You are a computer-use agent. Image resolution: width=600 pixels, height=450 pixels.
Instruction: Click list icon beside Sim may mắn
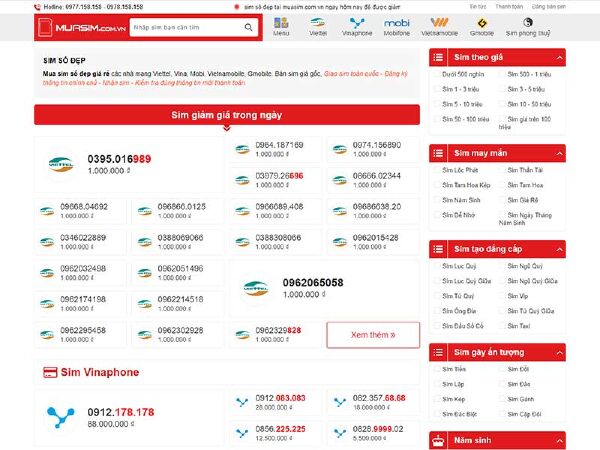pos(438,153)
